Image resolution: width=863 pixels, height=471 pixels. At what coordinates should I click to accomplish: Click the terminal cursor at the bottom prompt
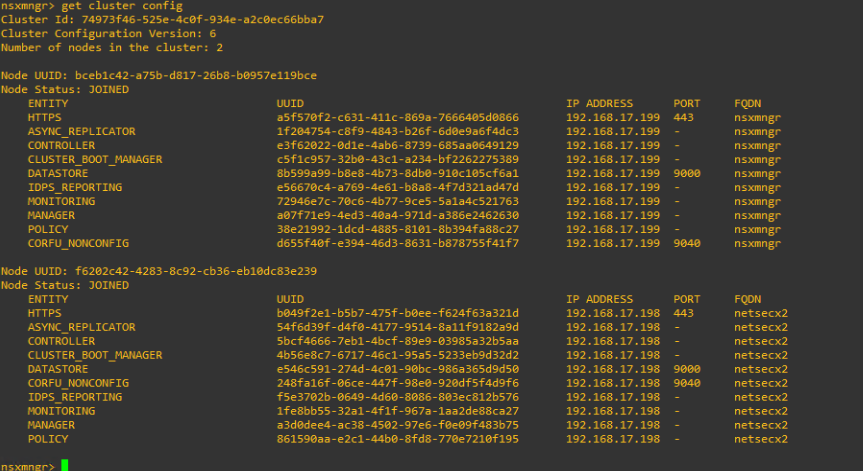[x=65, y=465]
